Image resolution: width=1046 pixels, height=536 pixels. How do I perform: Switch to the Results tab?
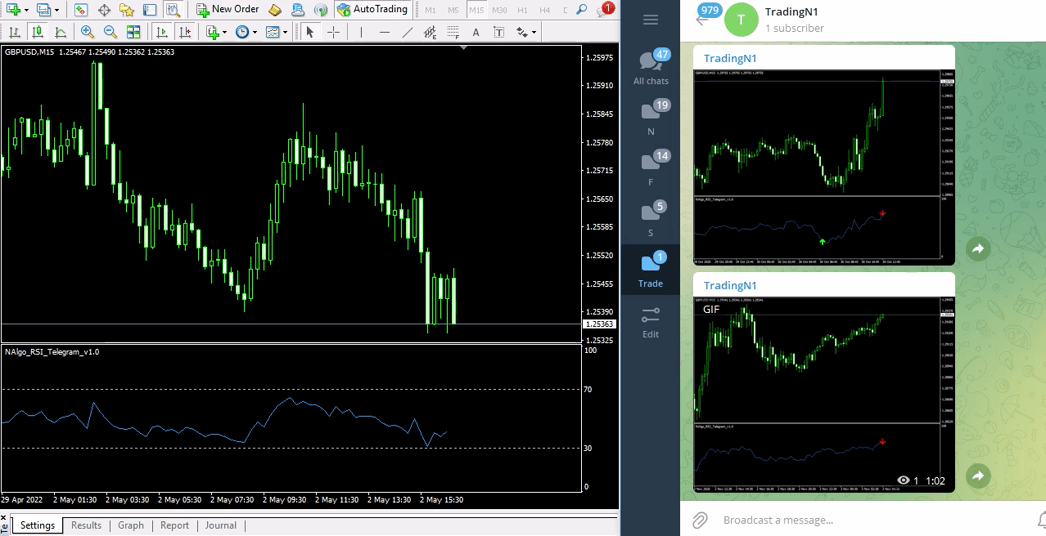click(86, 525)
